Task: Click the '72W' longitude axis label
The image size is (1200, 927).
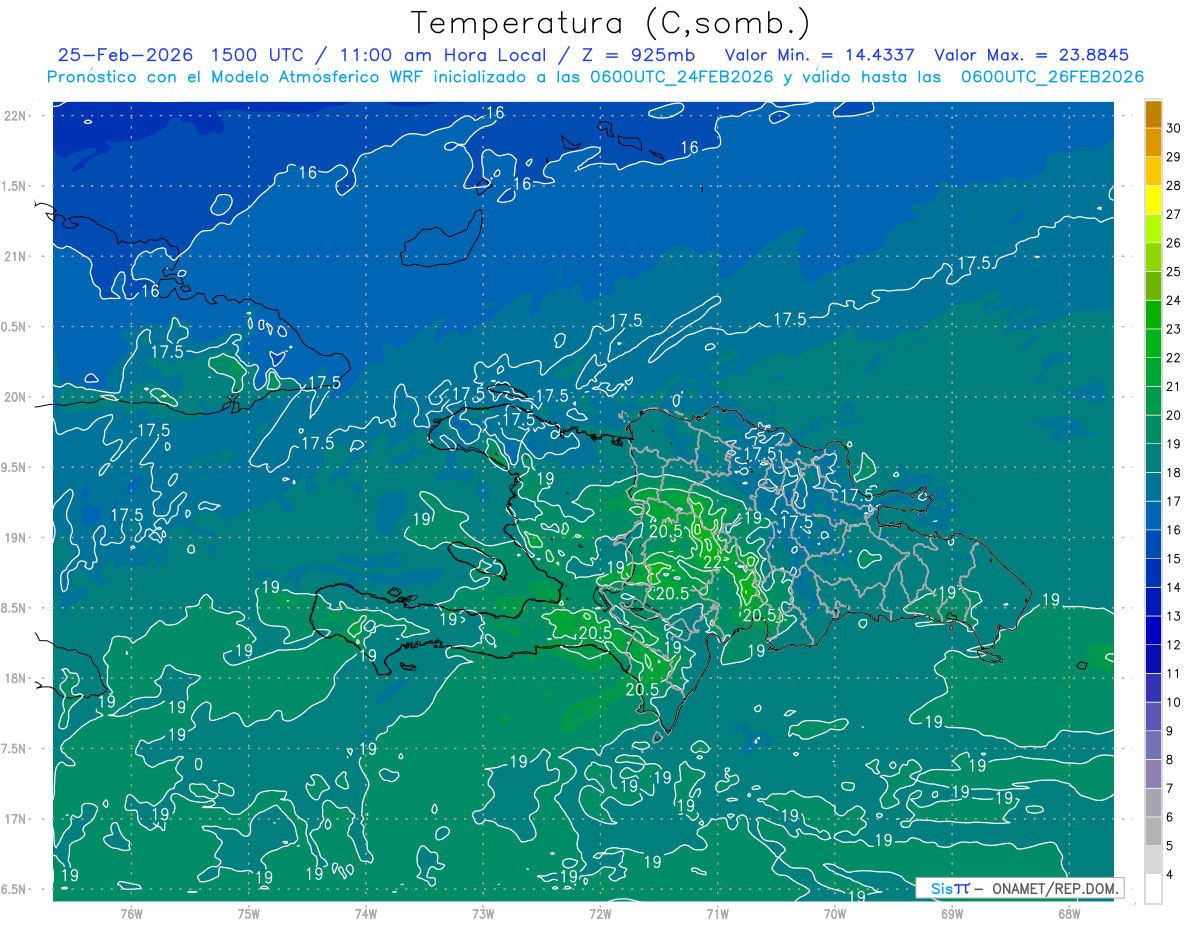Action: 600,913
